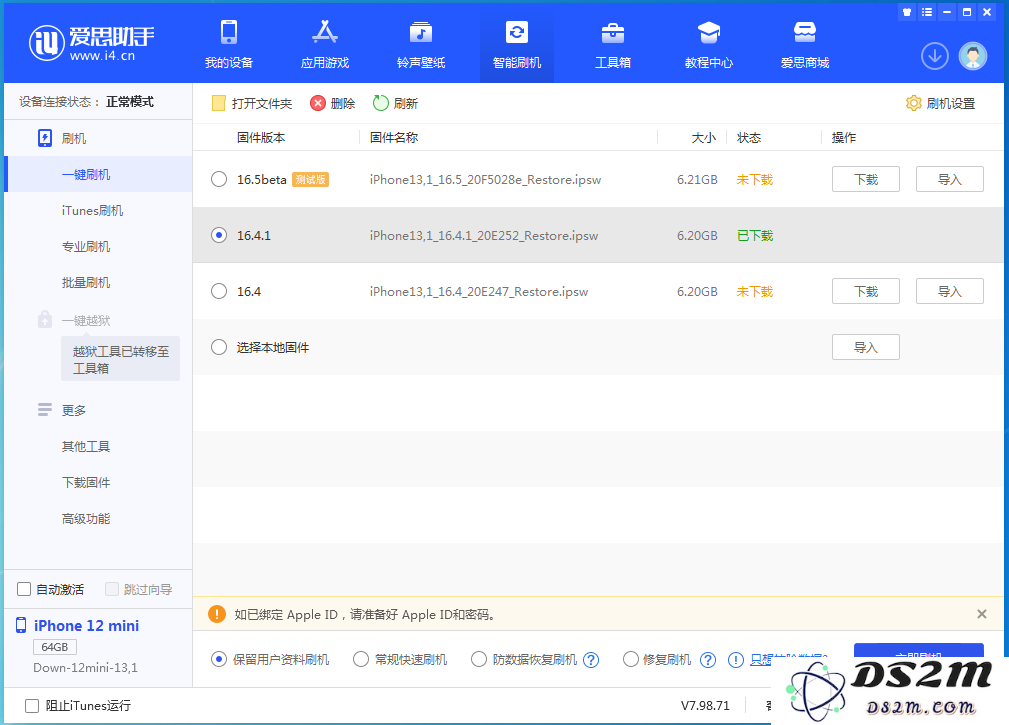Click the iPhone 12 mini device icon
The width and height of the screenshot is (1009, 725).
(21, 625)
